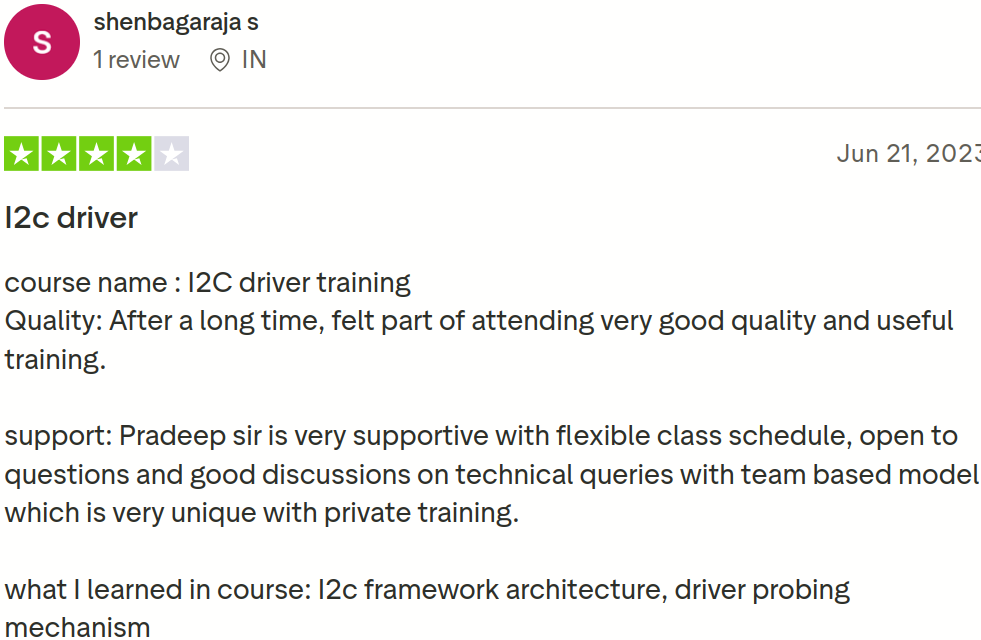Click the first green rating star
The width and height of the screenshot is (981, 640).
coord(23,154)
